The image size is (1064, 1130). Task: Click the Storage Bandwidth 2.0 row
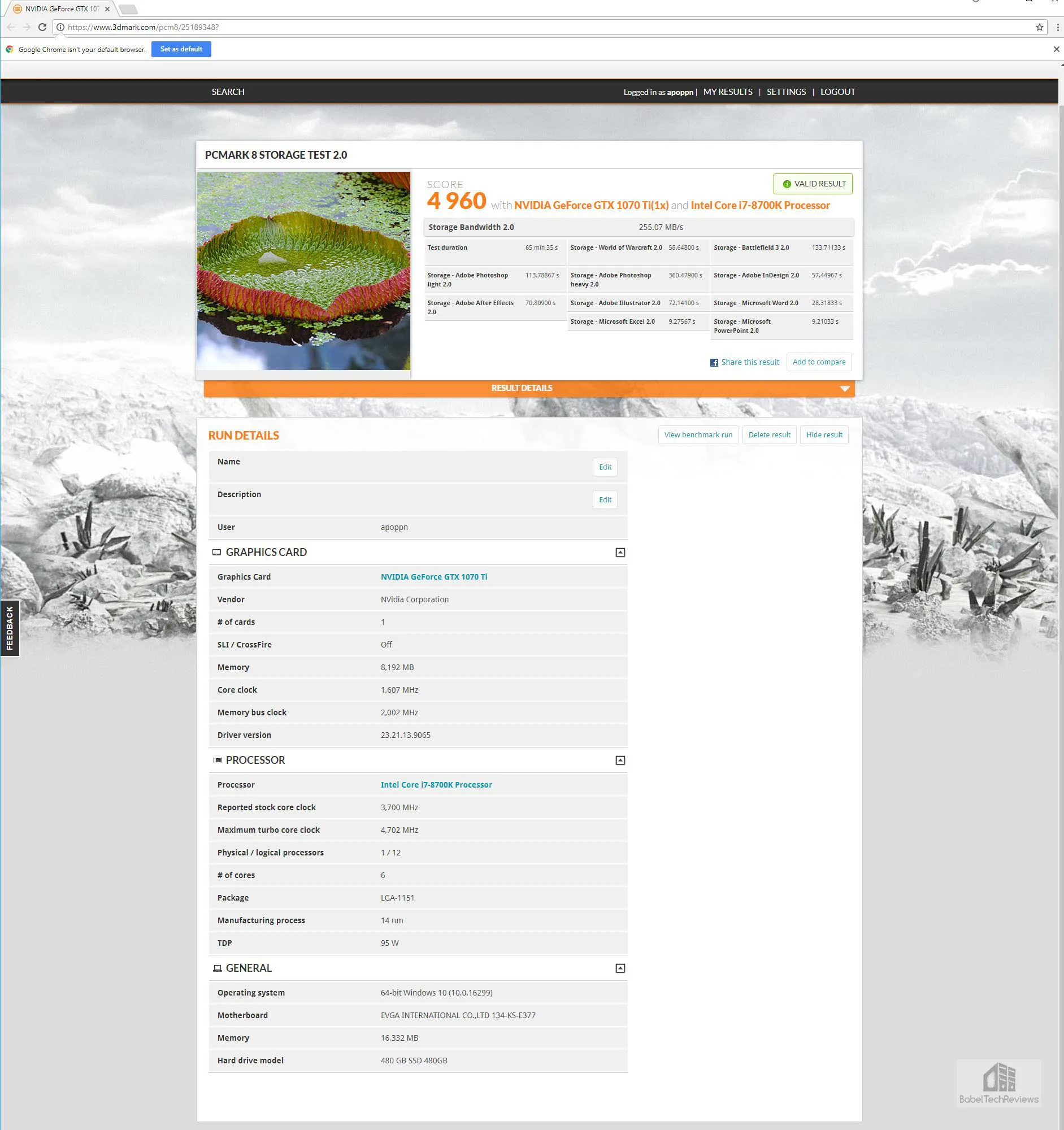639,227
